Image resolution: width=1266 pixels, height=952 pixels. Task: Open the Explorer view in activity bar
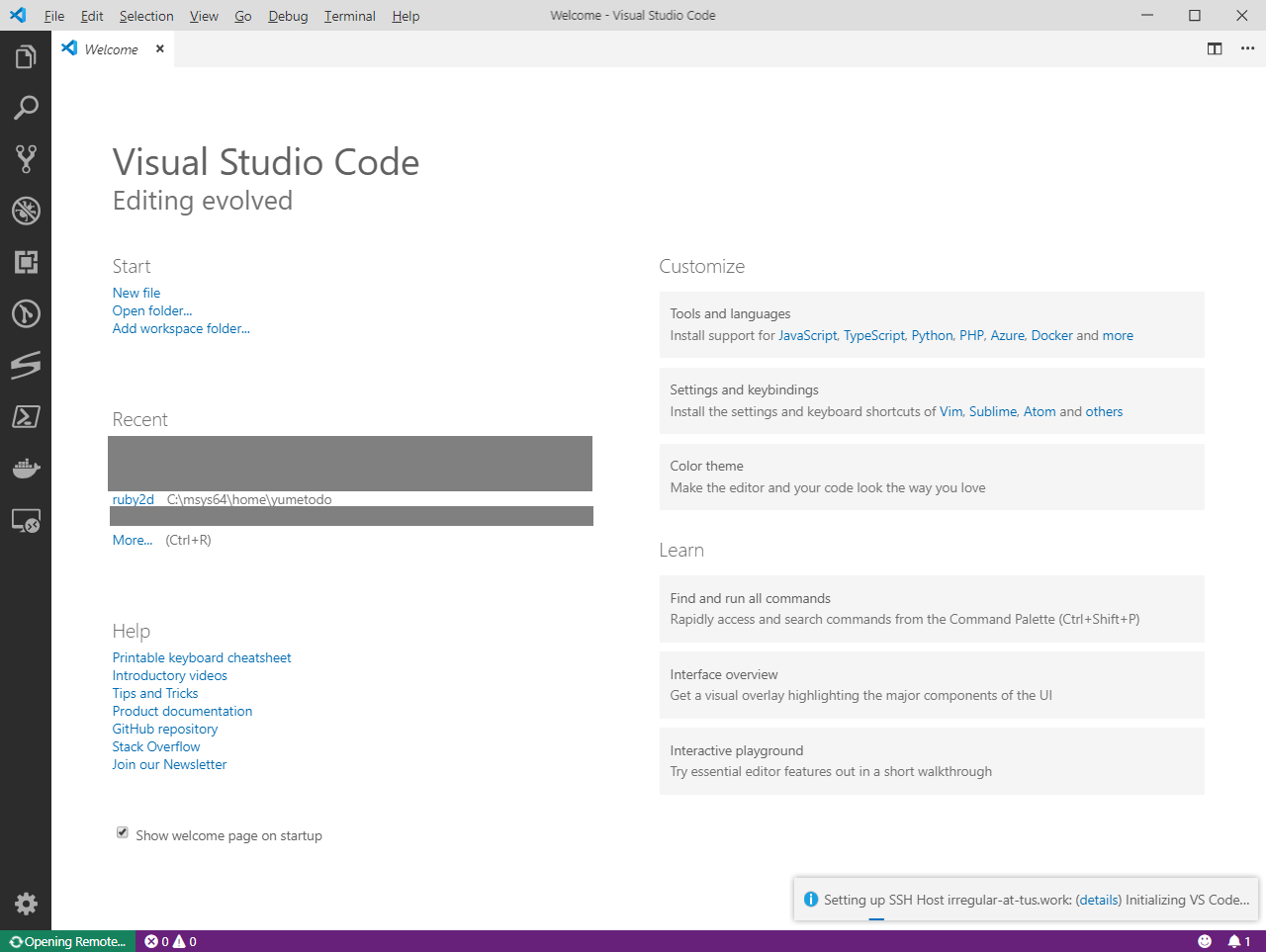point(26,56)
